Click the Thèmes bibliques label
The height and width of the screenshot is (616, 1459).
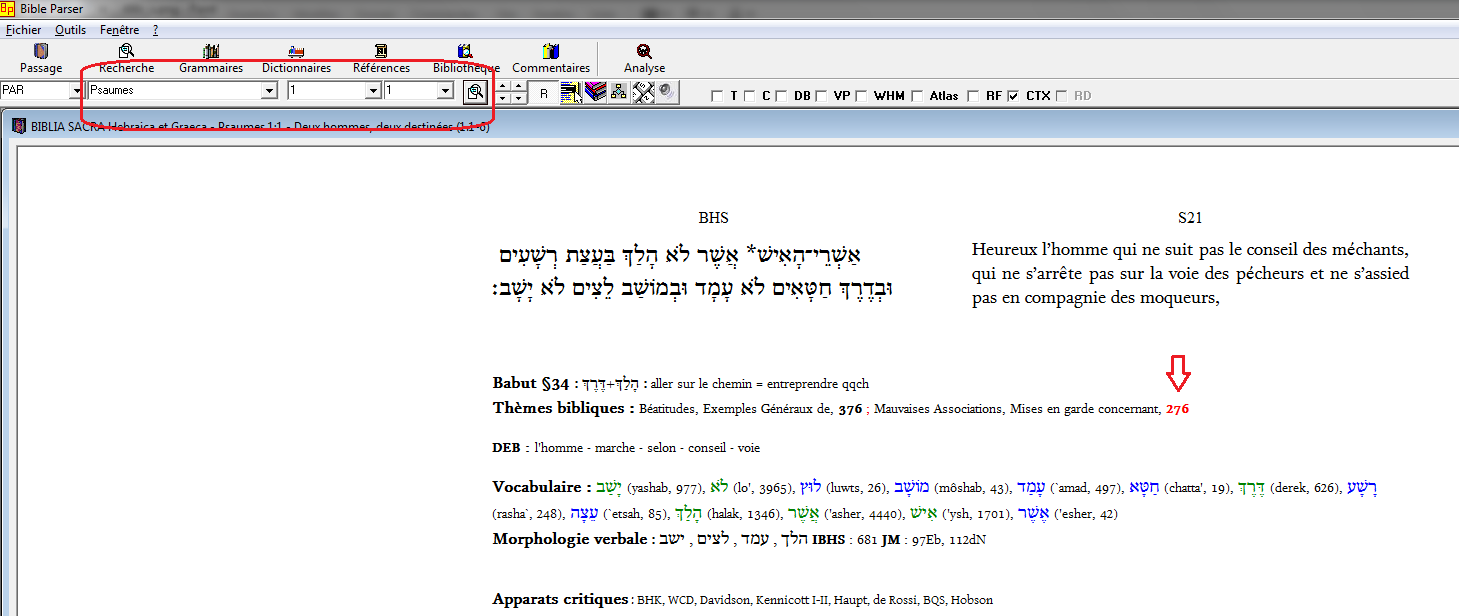pos(564,408)
